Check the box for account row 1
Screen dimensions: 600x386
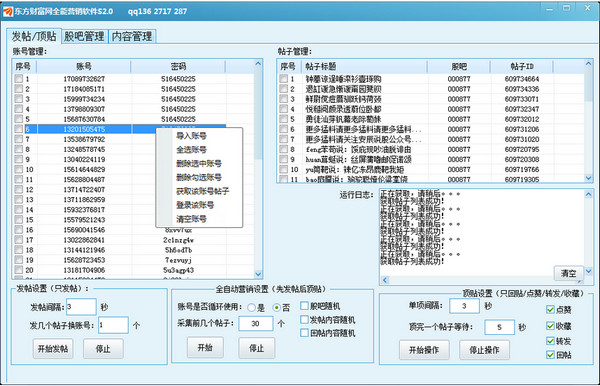[18, 78]
